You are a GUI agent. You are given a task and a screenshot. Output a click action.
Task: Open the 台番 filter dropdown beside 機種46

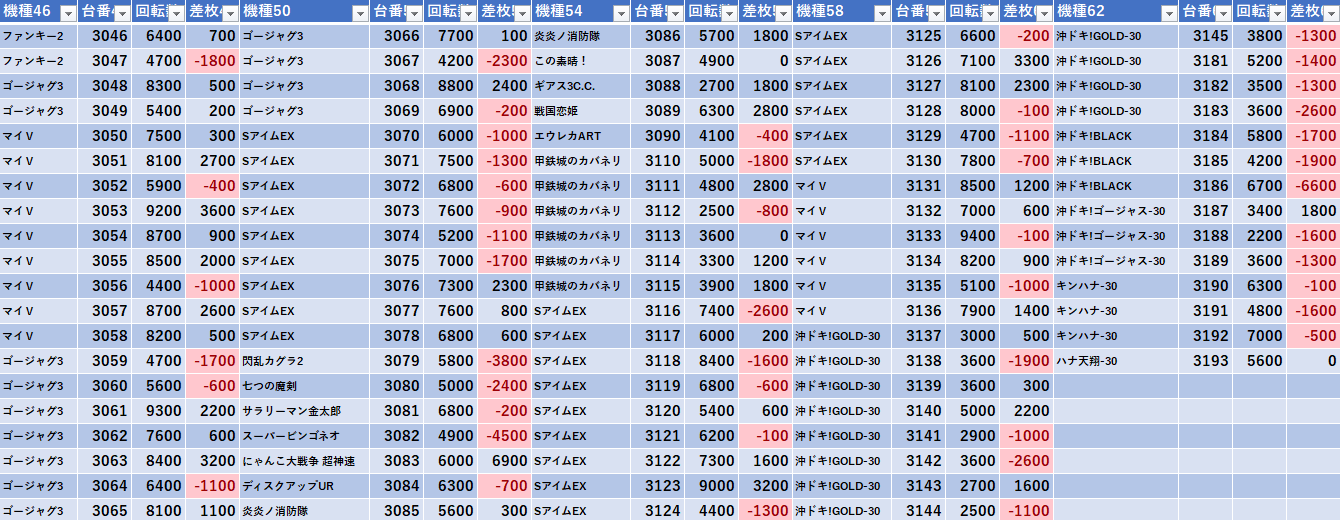[122, 12]
